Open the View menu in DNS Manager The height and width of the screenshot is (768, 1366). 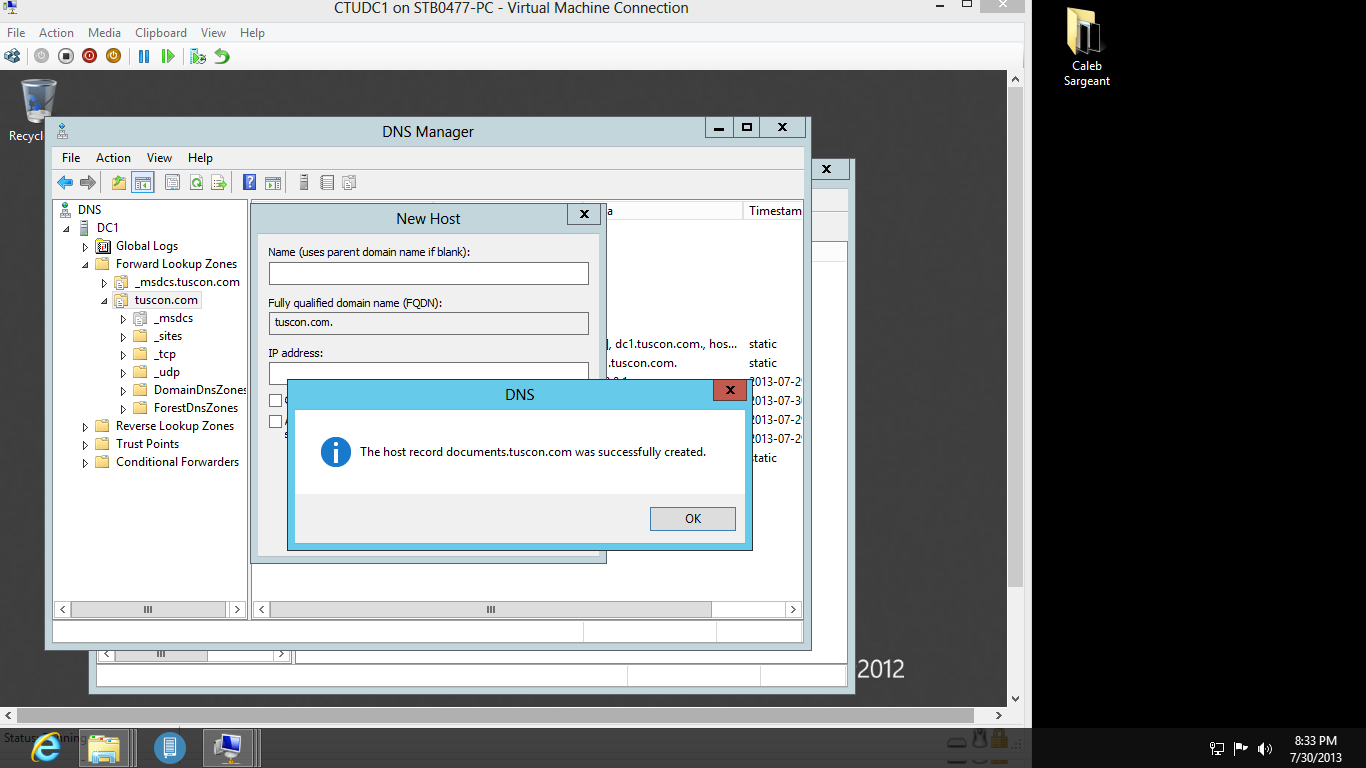159,158
